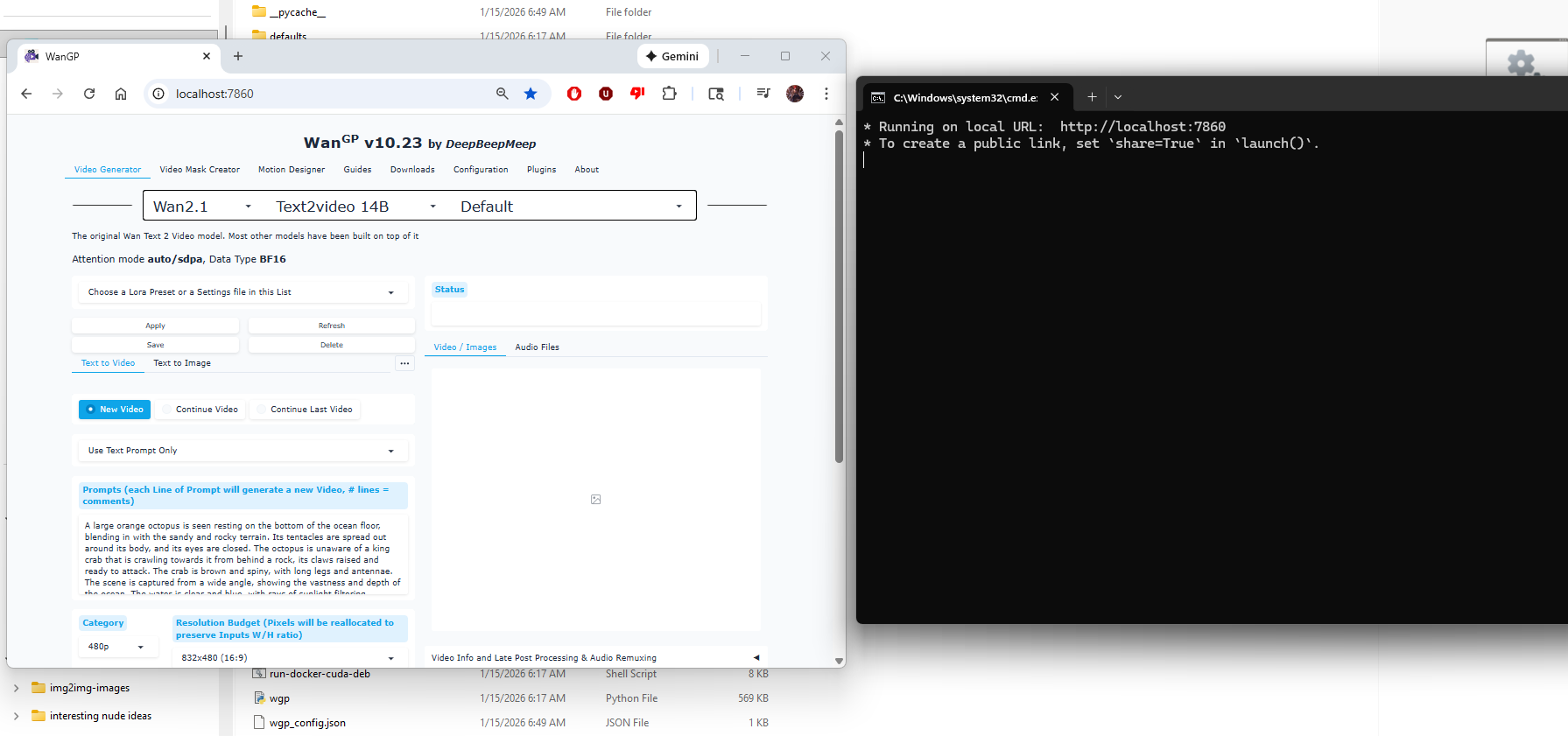Open the 832x480 (16:9) resolution dropdown
1568x736 pixels.
point(289,657)
